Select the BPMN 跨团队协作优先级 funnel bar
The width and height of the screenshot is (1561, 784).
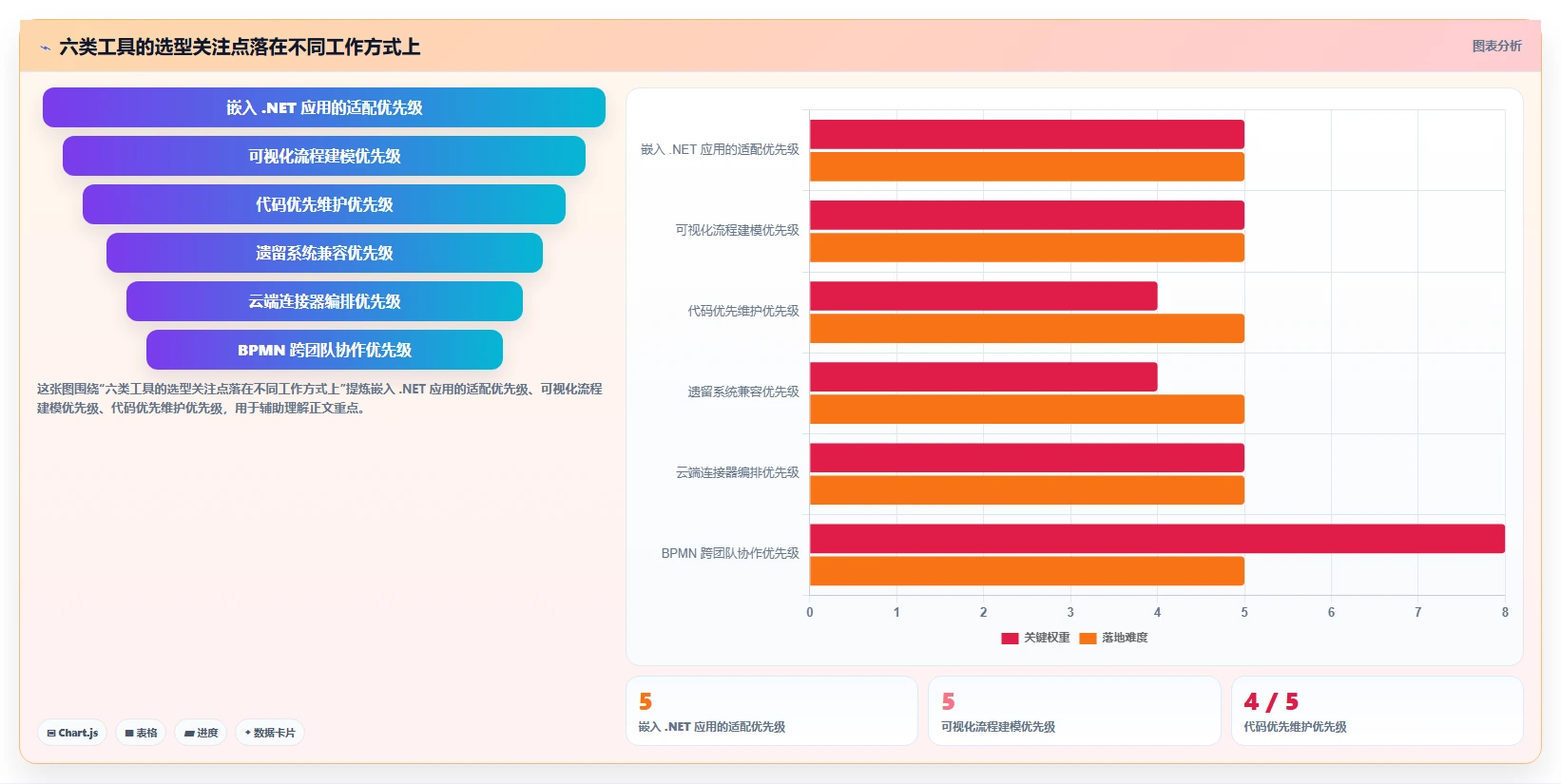[324, 350]
